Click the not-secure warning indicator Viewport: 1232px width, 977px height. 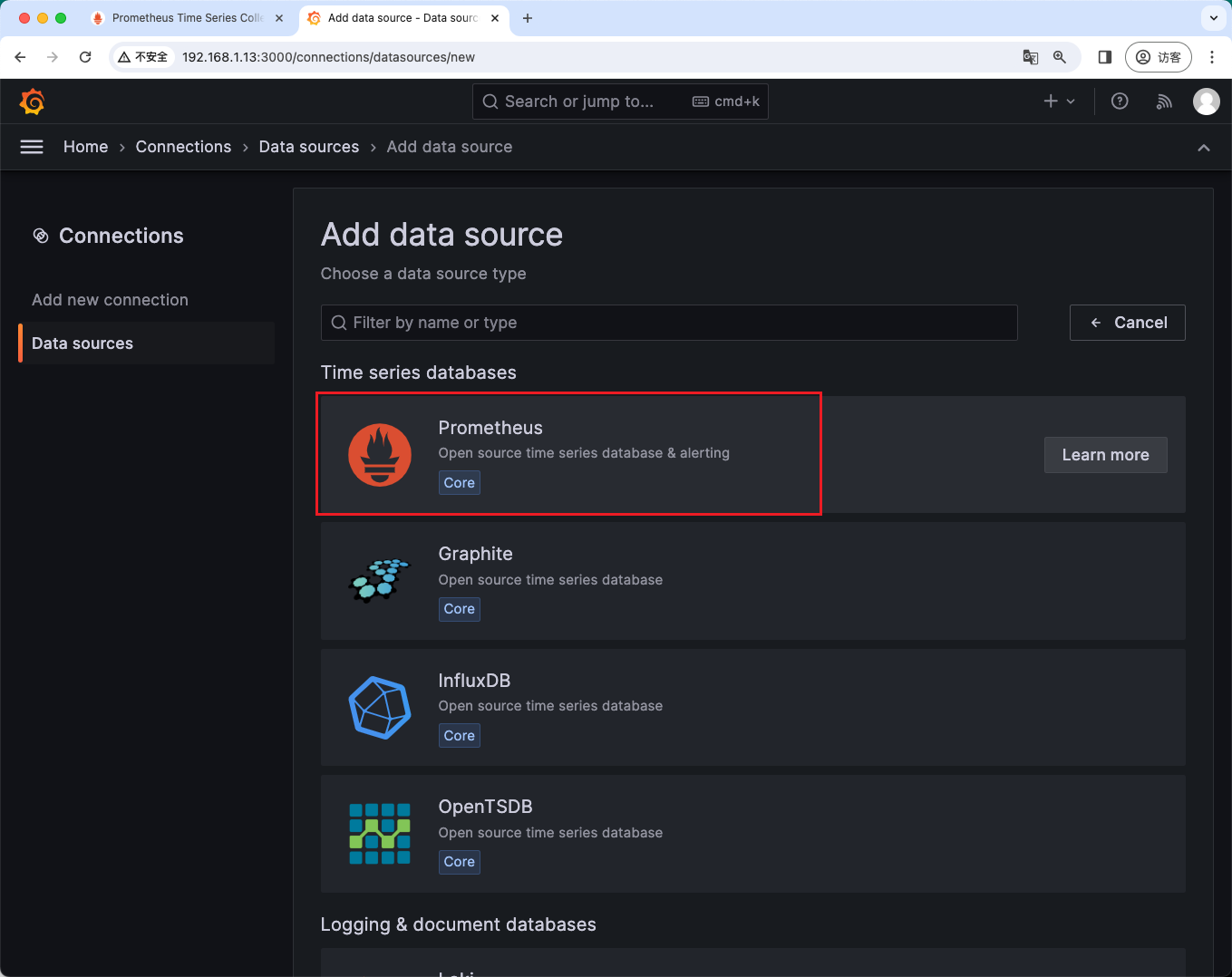143,57
